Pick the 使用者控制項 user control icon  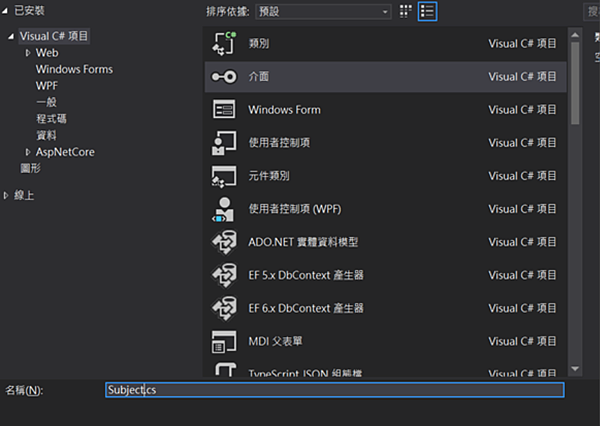(x=224, y=143)
